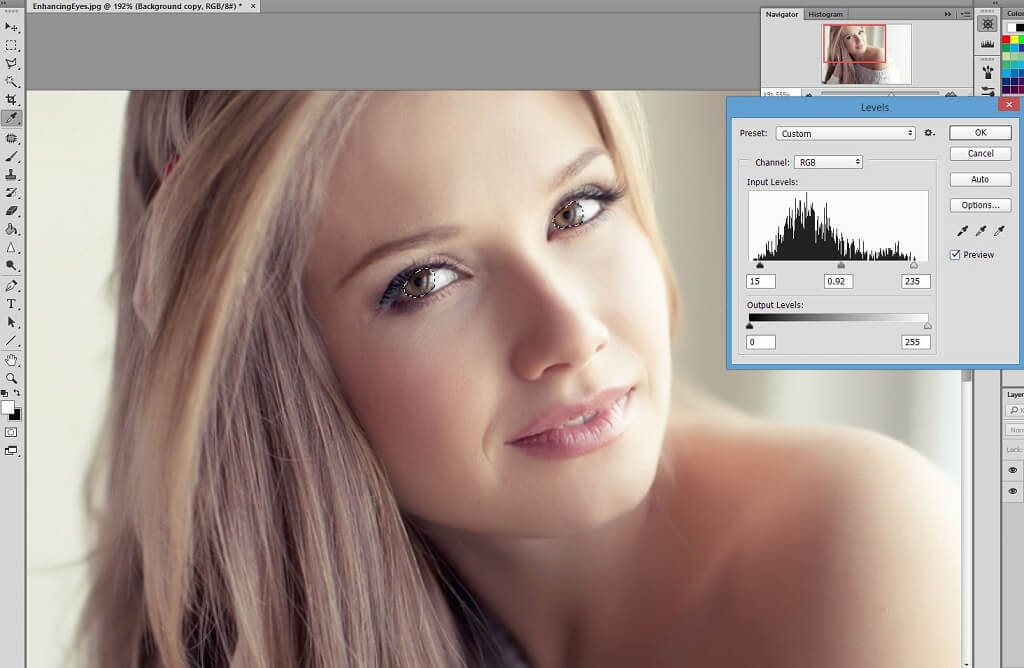Open Levels Options... button
This screenshot has width=1024, height=668.
980,205
